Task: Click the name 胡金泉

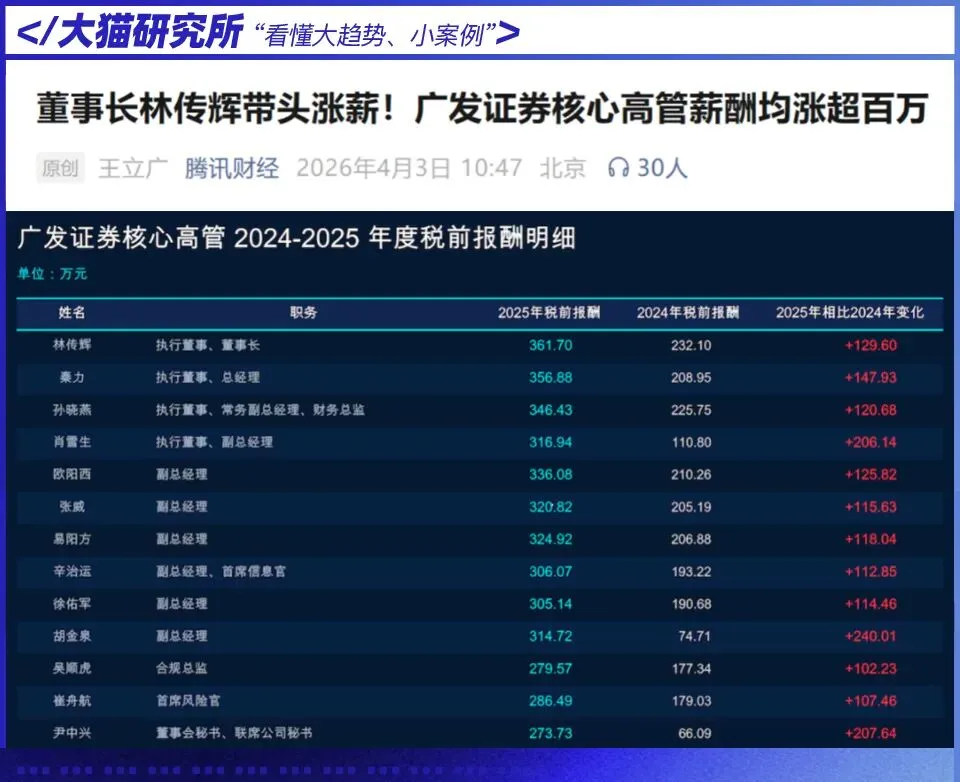Action: click(x=72, y=636)
